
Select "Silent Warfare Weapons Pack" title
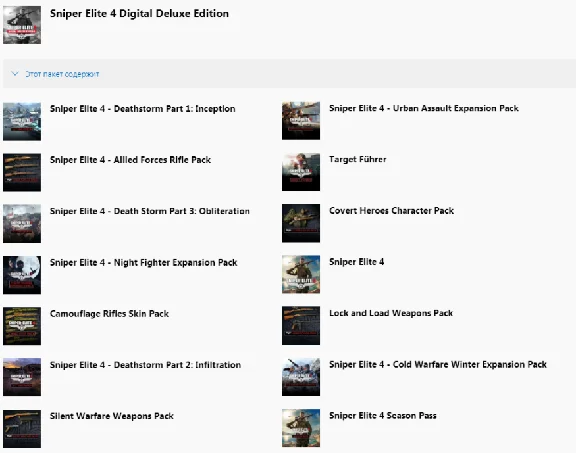(x=112, y=416)
